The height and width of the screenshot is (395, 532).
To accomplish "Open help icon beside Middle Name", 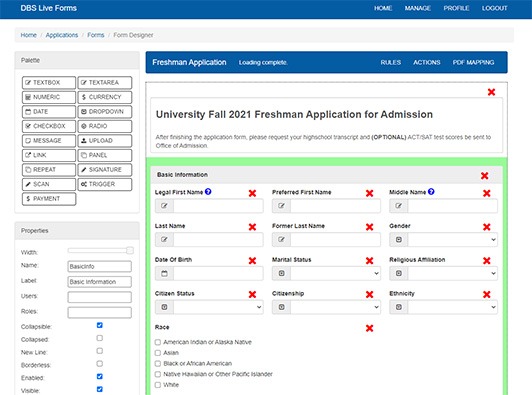I will (431, 192).
